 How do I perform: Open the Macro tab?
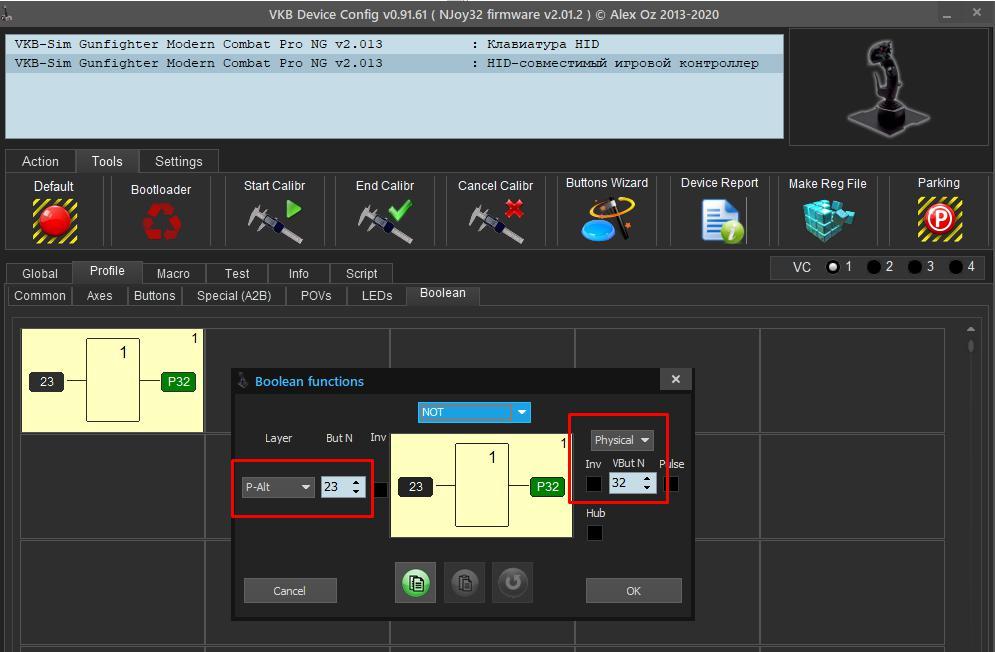(x=173, y=274)
